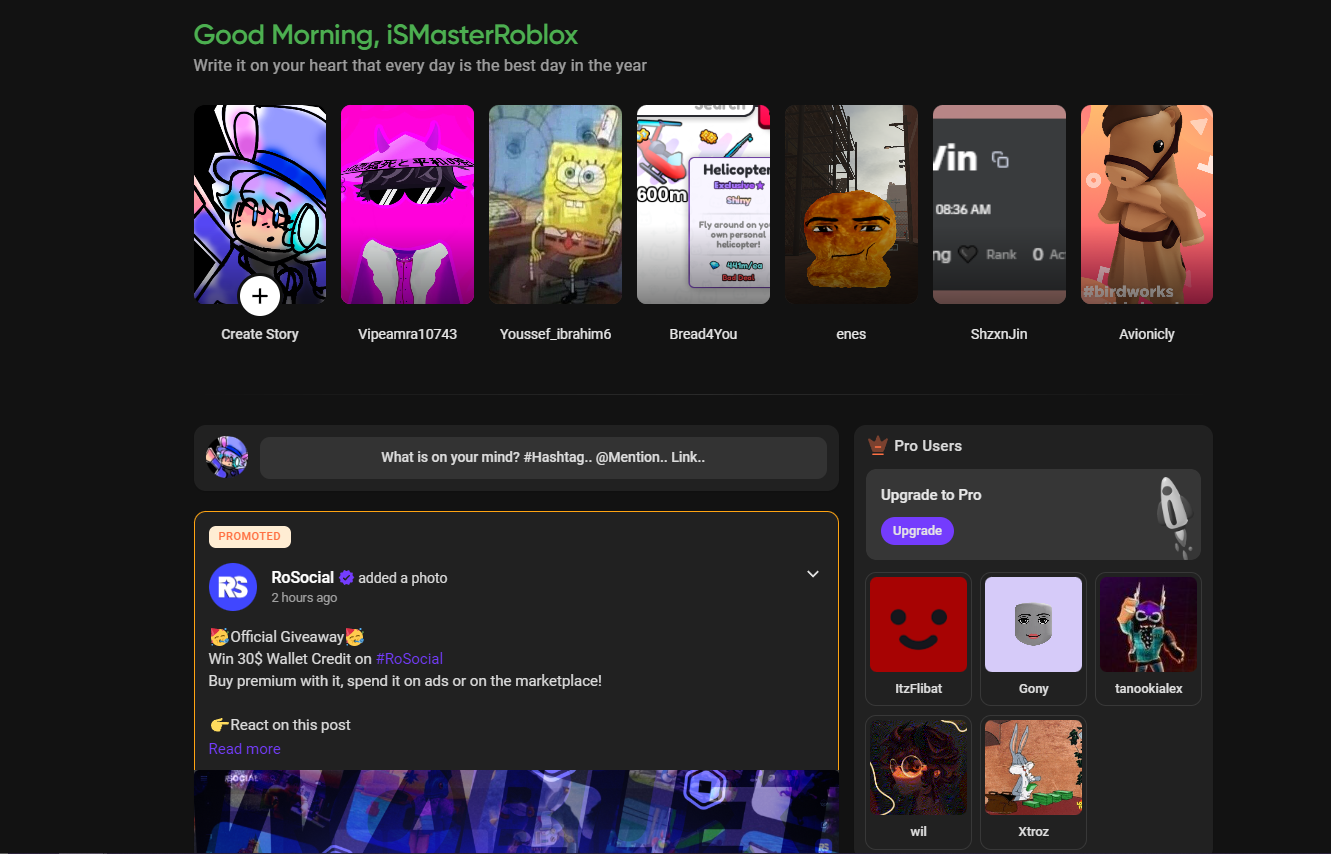Open Bread4You's helicopter story
1331x854 pixels.
point(703,204)
